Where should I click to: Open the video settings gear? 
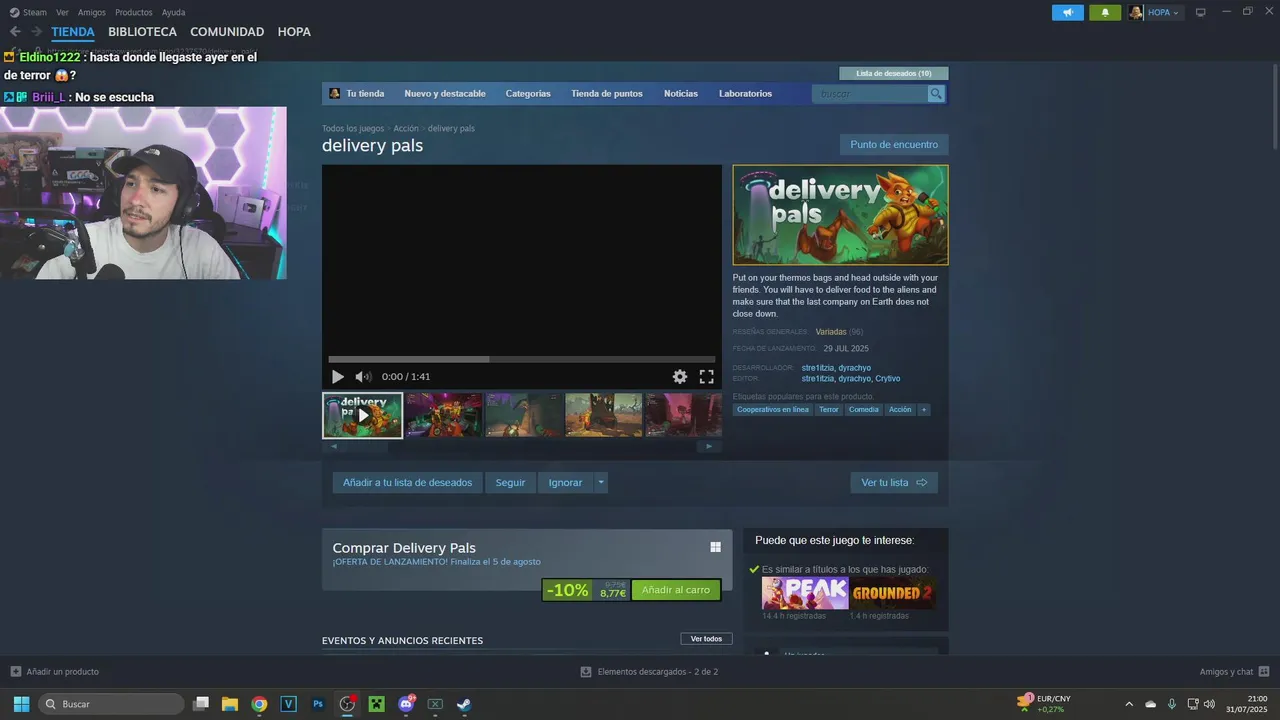pyautogui.click(x=680, y=377)
